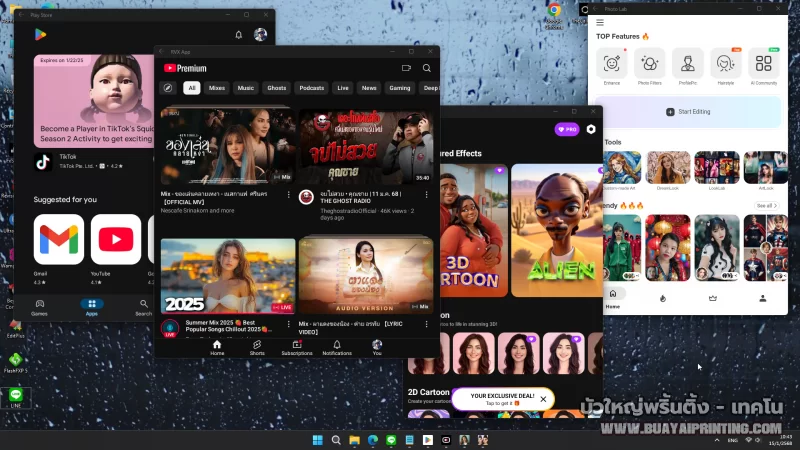
Task: Open Shorts in YouTube bottom bar
Action: tap(257, 346)
